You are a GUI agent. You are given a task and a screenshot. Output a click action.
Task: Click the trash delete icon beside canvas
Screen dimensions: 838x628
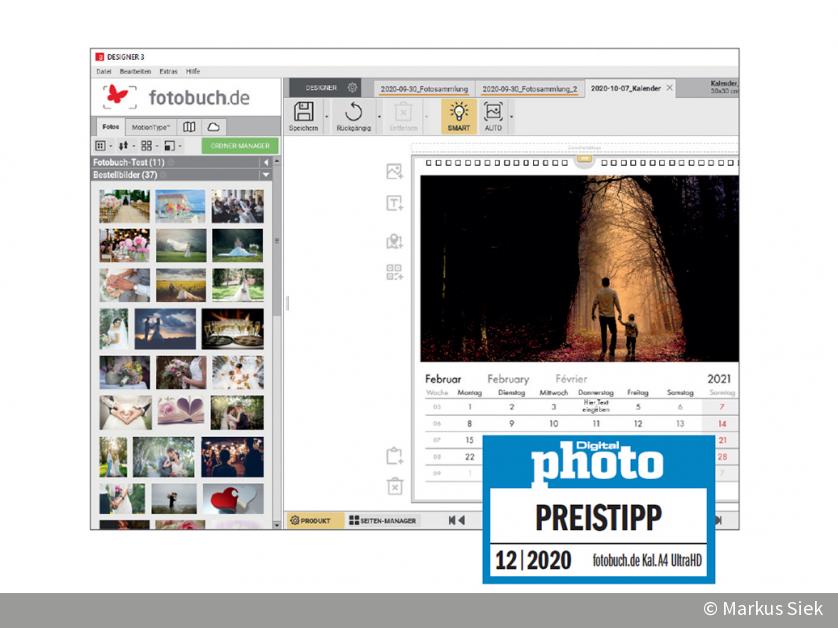click(x=394, y=486)
